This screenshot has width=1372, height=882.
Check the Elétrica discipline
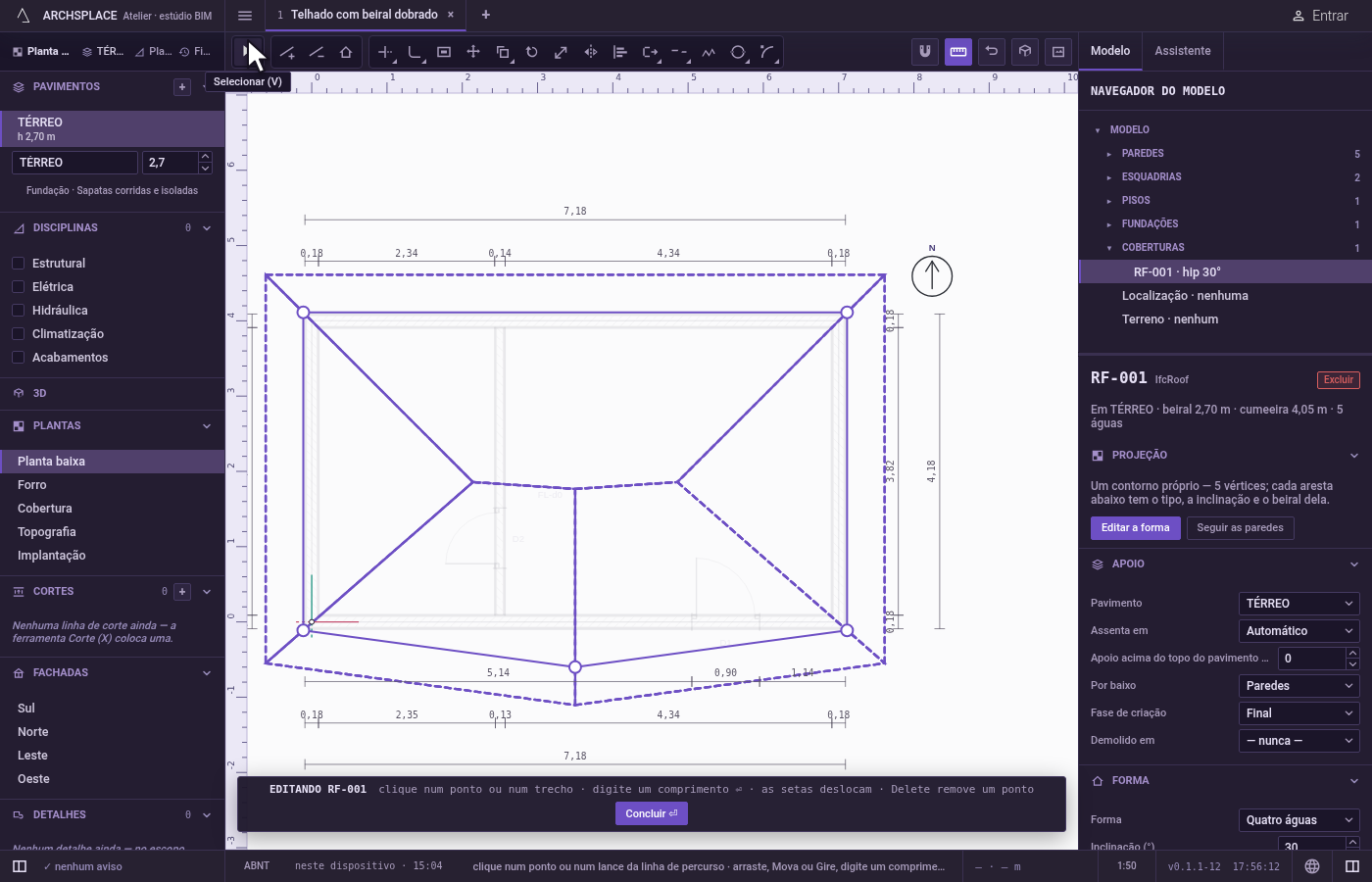[x=18, y=287]
